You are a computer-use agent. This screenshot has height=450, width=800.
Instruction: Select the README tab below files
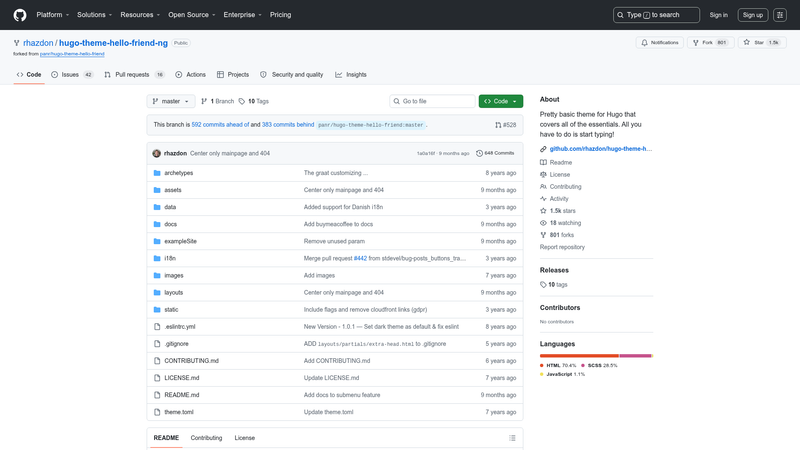pos(166,438)
